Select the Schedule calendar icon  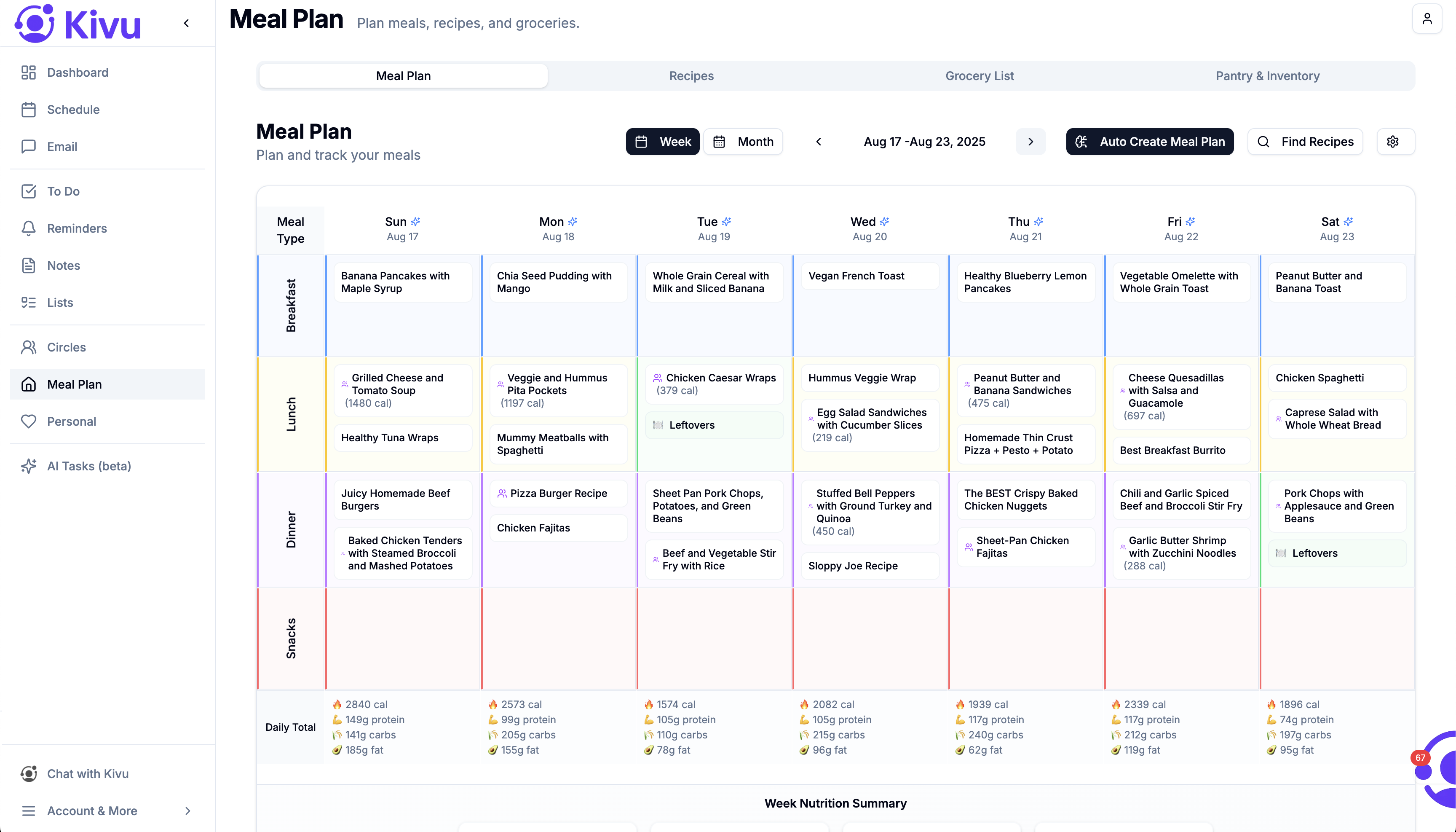tap(29, 109)
